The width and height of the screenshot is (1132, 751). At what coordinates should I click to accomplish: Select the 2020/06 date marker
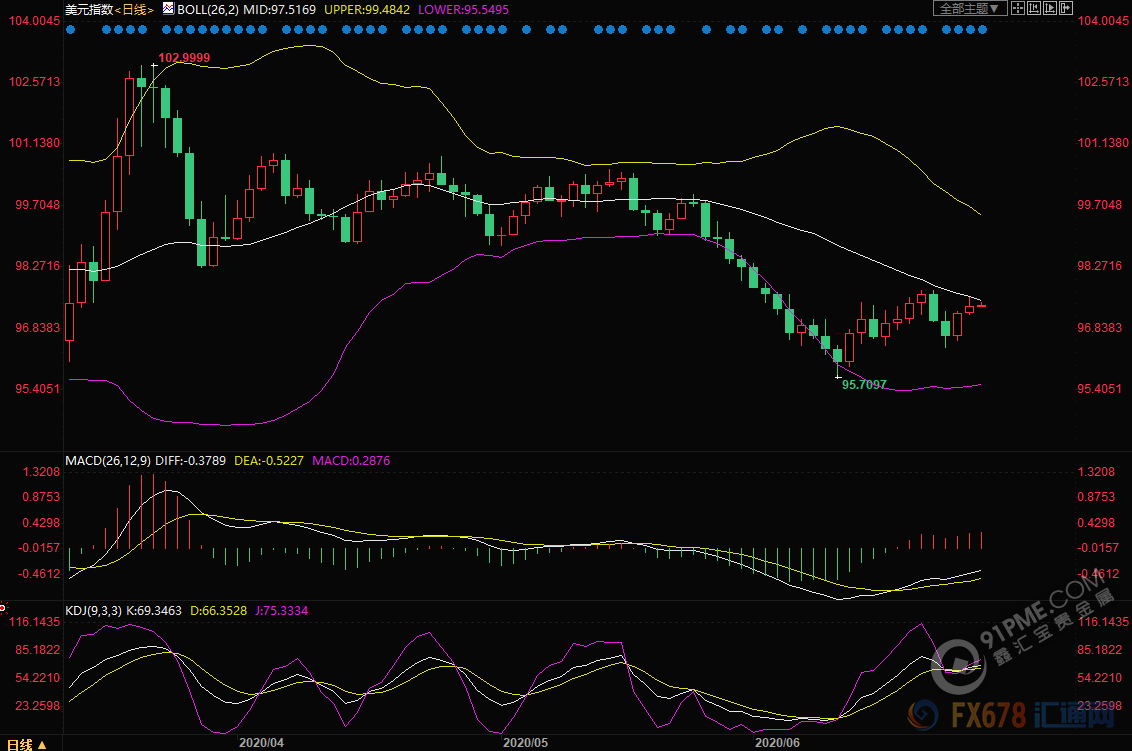[778, 742]
